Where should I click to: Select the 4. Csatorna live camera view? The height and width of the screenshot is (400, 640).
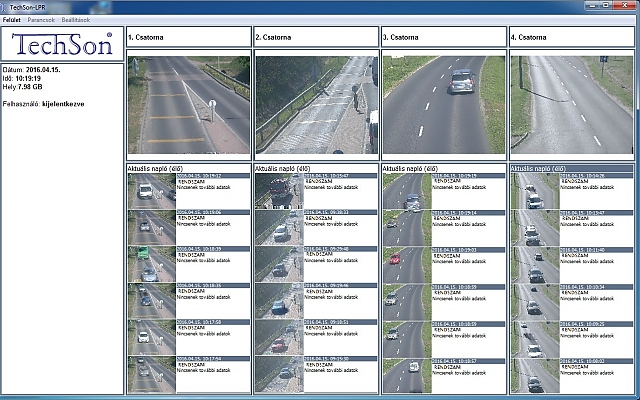point(571,104)
